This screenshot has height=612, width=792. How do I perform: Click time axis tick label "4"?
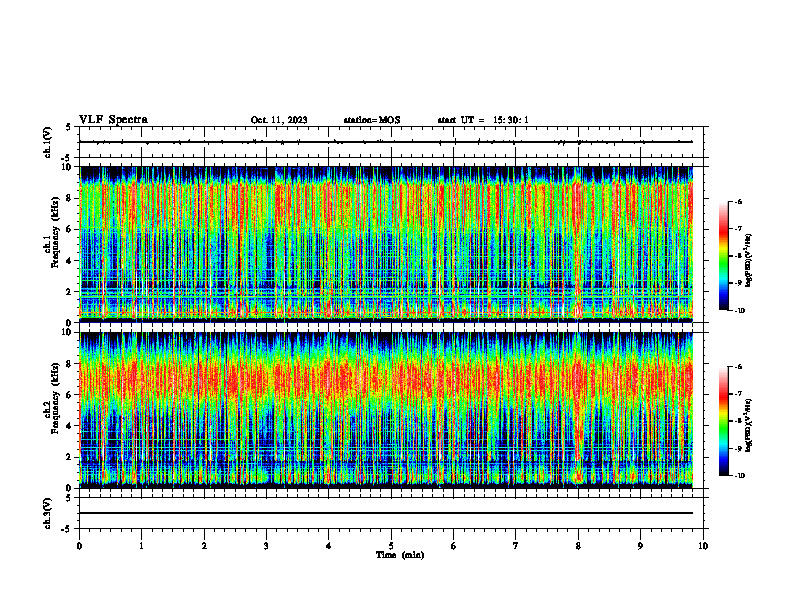pyautogui.click(x=329, y=546)
